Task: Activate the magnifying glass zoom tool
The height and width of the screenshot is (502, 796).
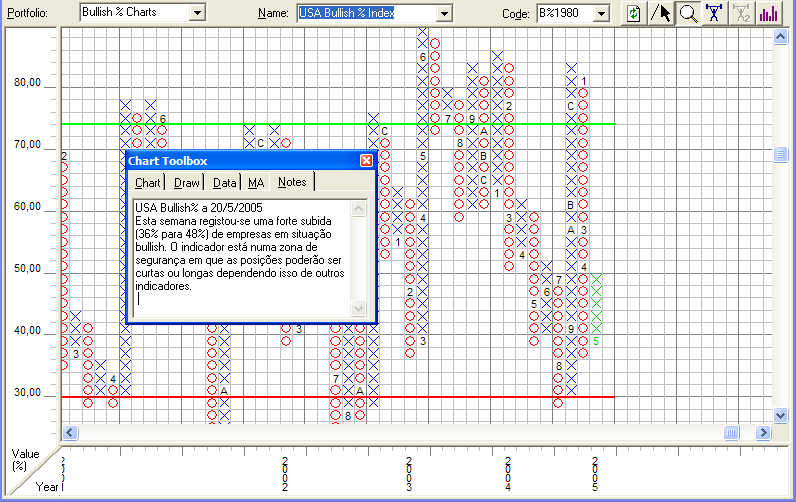Action: tap(688, 13)
